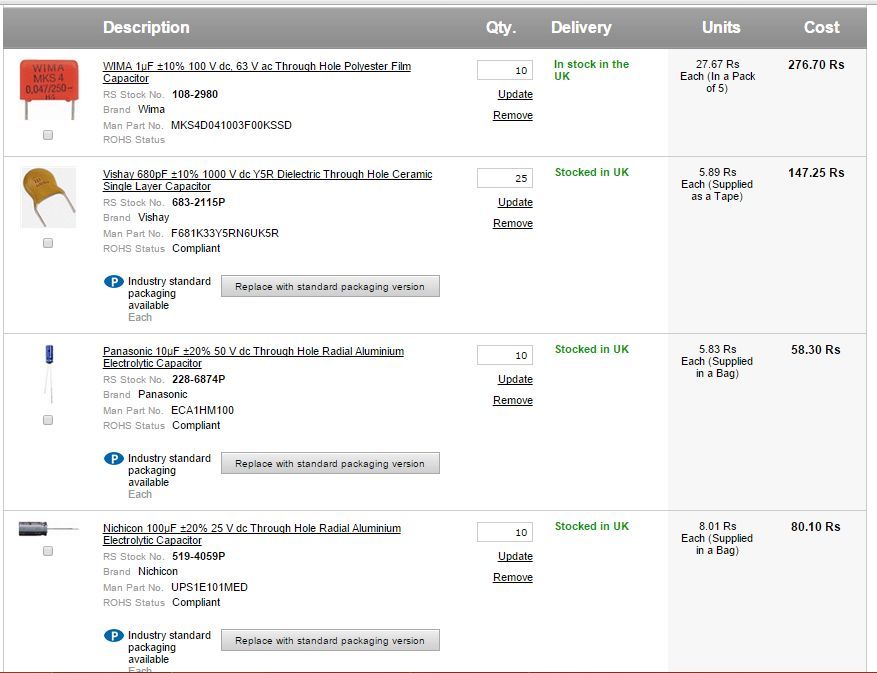Open Panasonic 10µF Electrolytic Capacitor product link
877x673 pixels.
pos(253,357)
